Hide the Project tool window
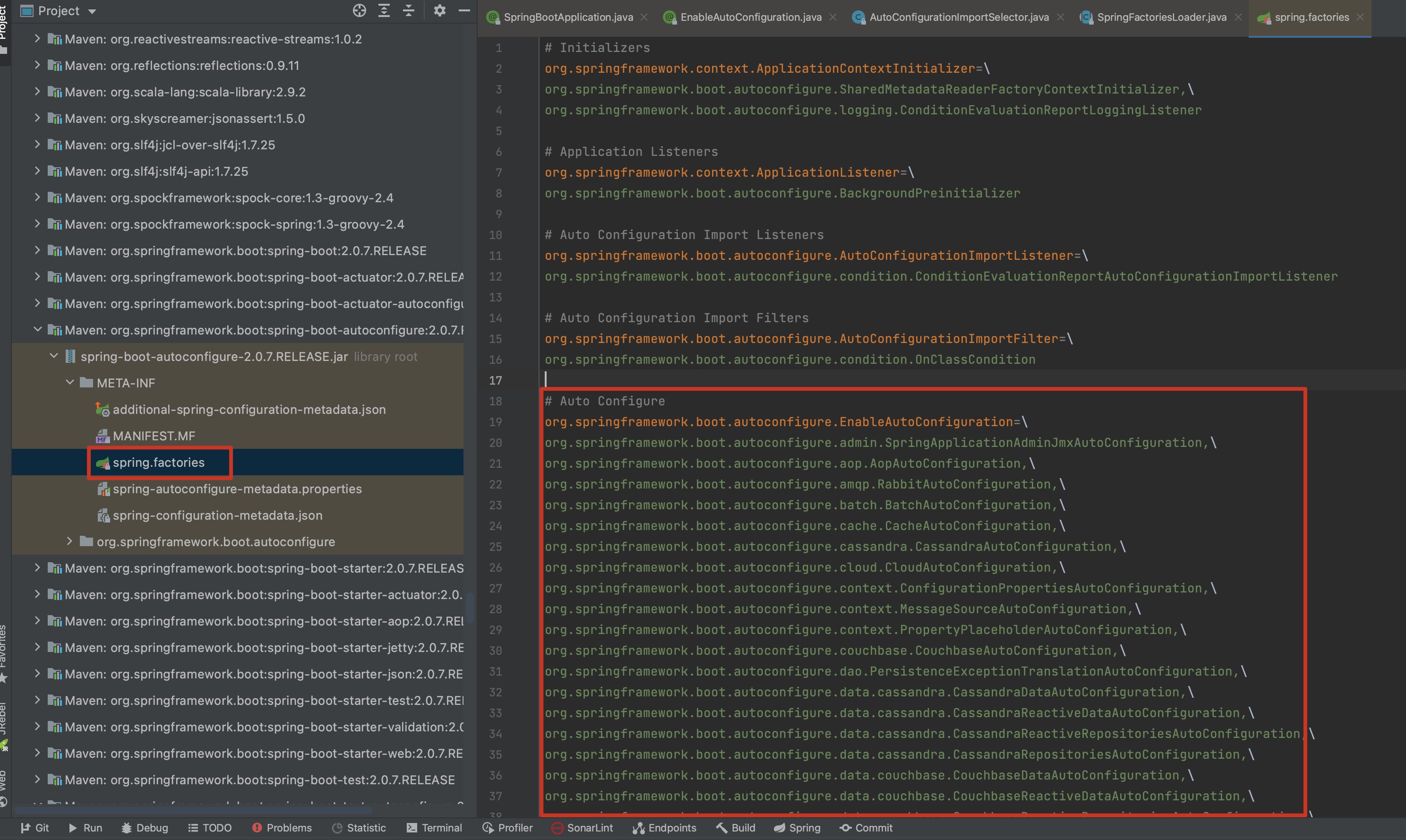 [x=464, y=10]
